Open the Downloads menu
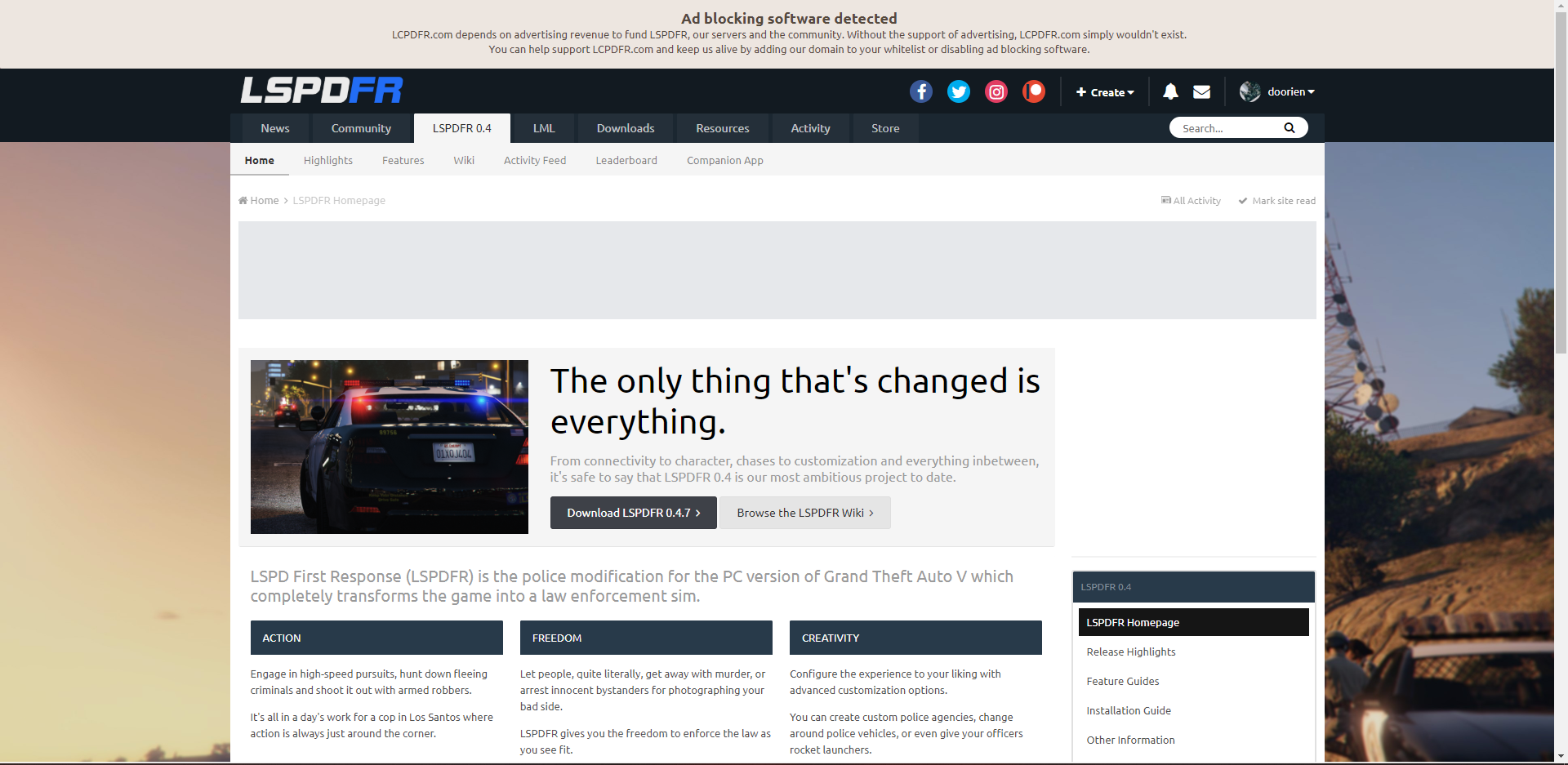Viewport: 1568px width, 765px height. click(626, 128)
